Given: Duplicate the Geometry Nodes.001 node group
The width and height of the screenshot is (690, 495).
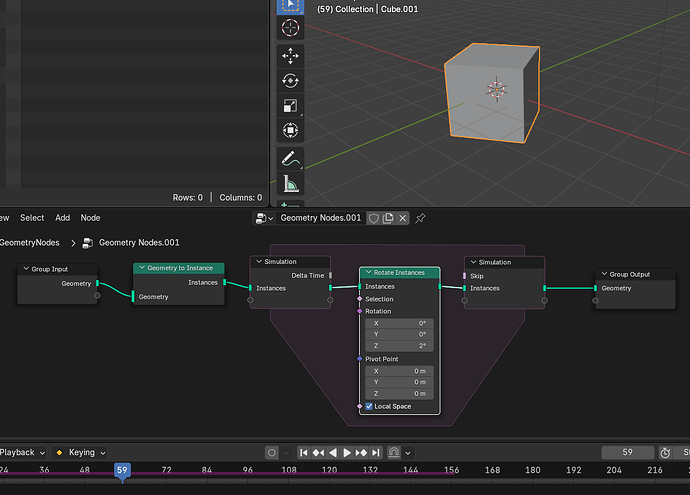Looking at the screenshot, I should pos(388,218).
